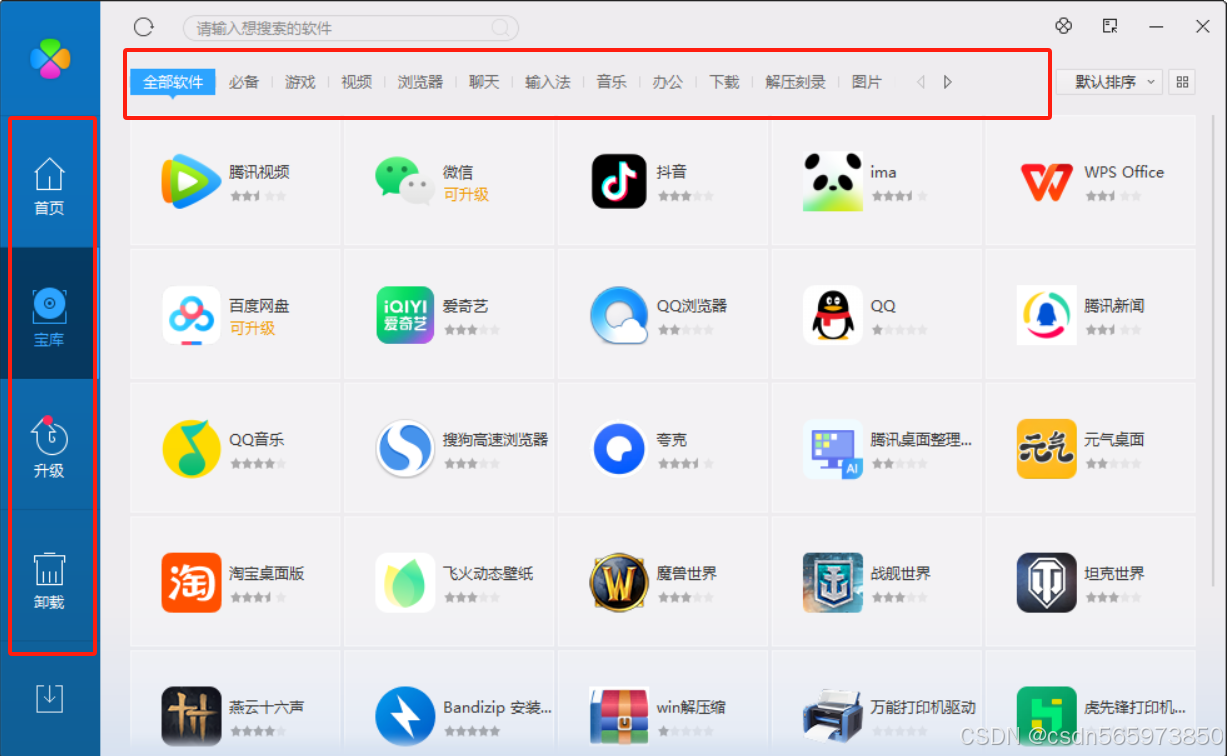The height and width of the screenshot is (756, 1227).
Task: Click the network/globe icon in title bar
Action: click(1063, 27)
